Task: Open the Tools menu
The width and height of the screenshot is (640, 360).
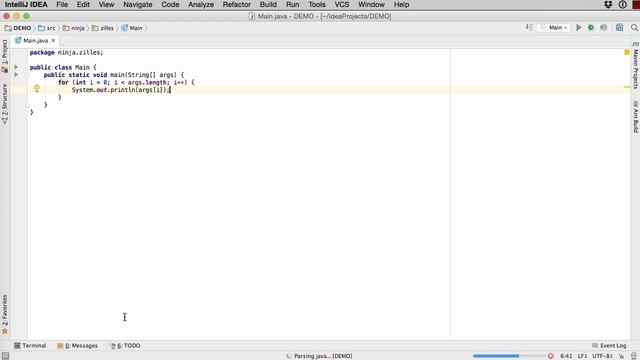Action: pos(317,4)
